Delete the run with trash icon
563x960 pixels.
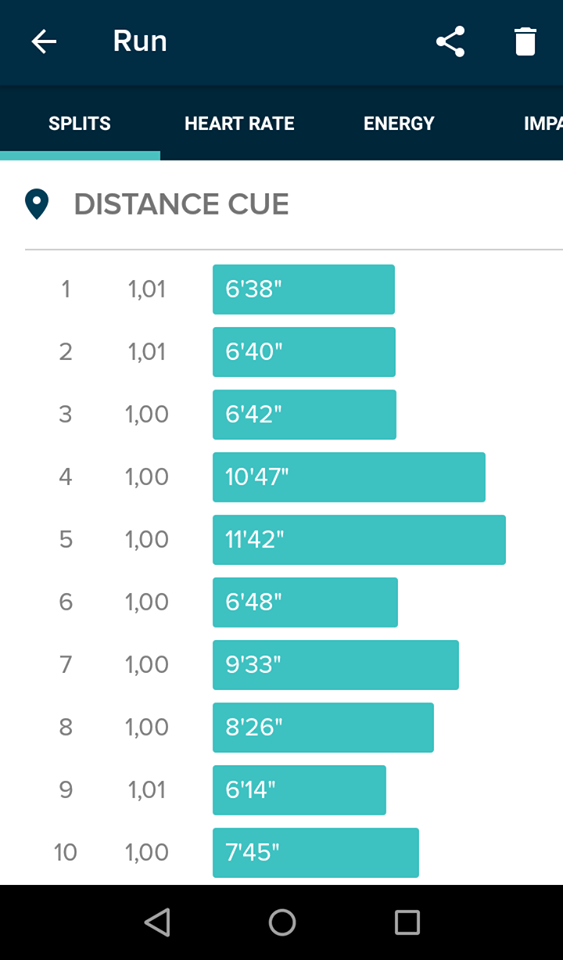point(526,42)
